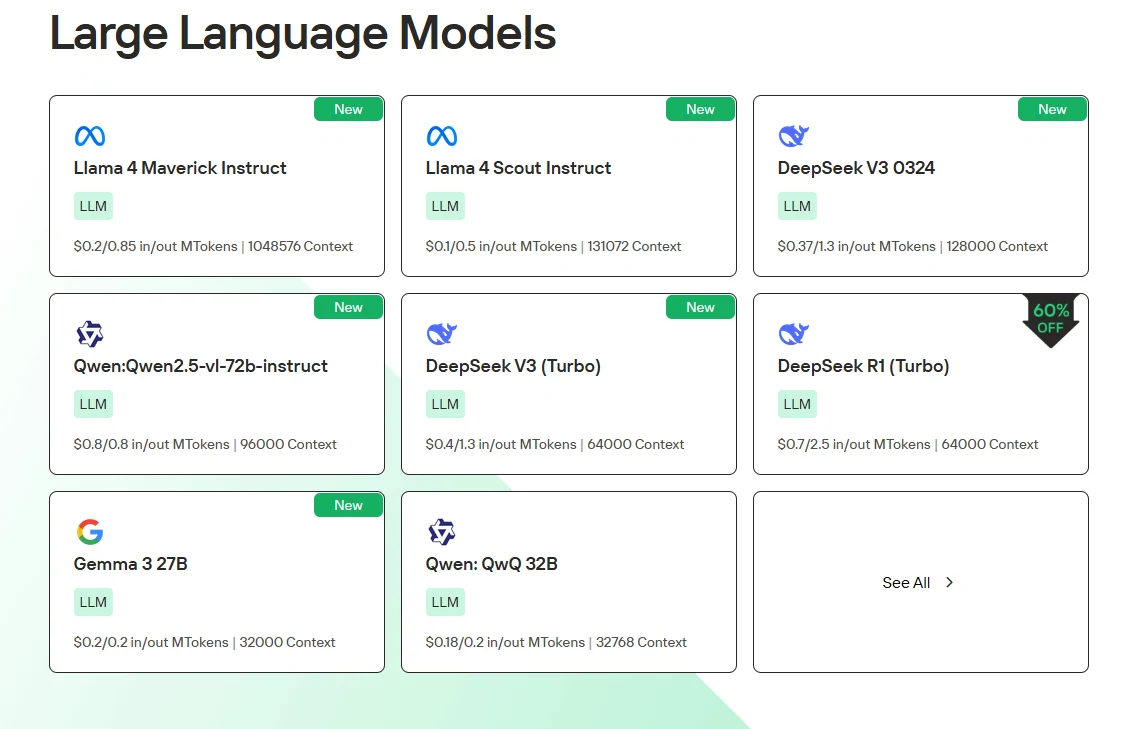Click the '$0.8/0.8 in/out MTokens' pricing text
This screenshot has width=1144, height=729.
(x=152, y=444)
